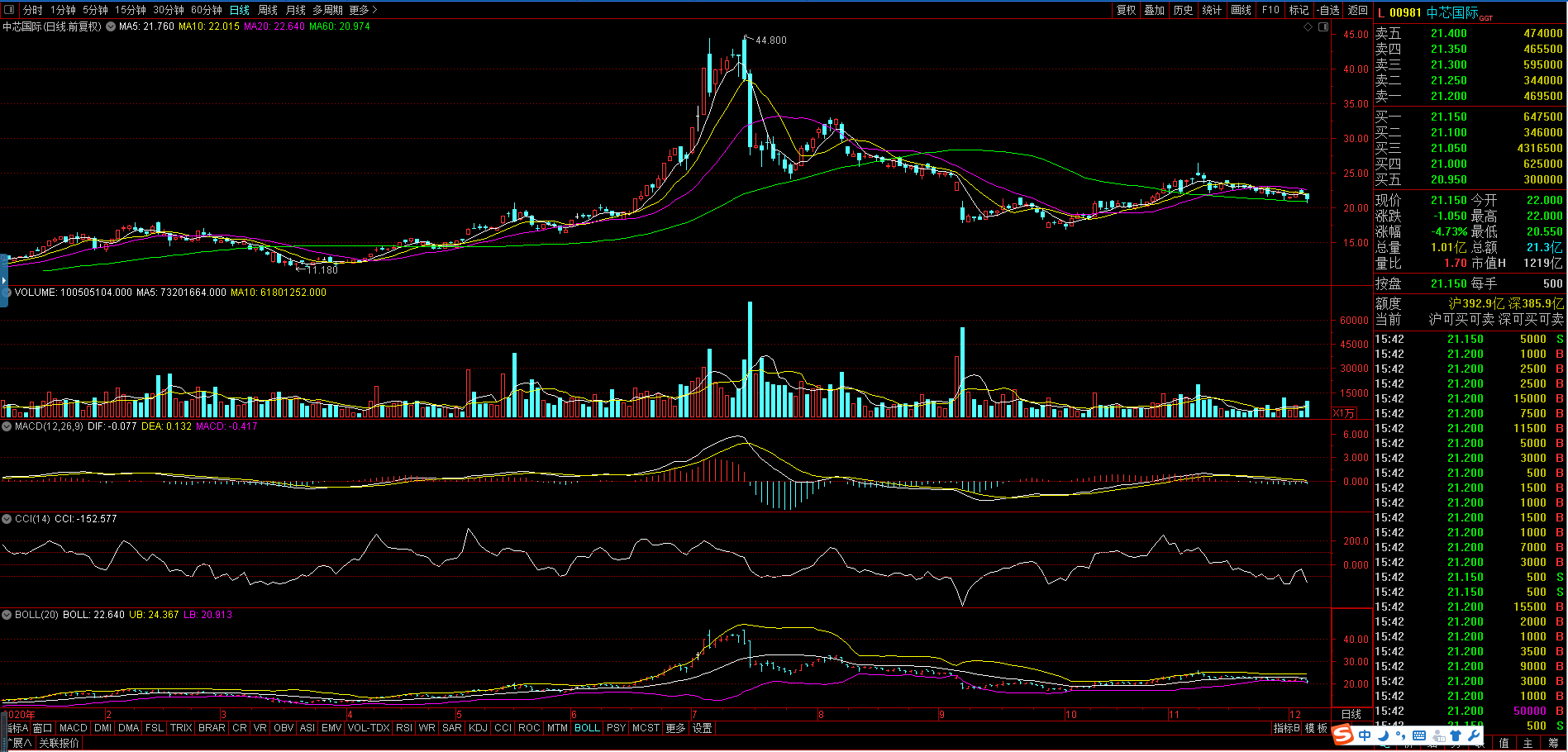Open the BOLL indicator dropdown circle
The width and height of the screenshot is (1568, 752).
(x=7, y=615)
